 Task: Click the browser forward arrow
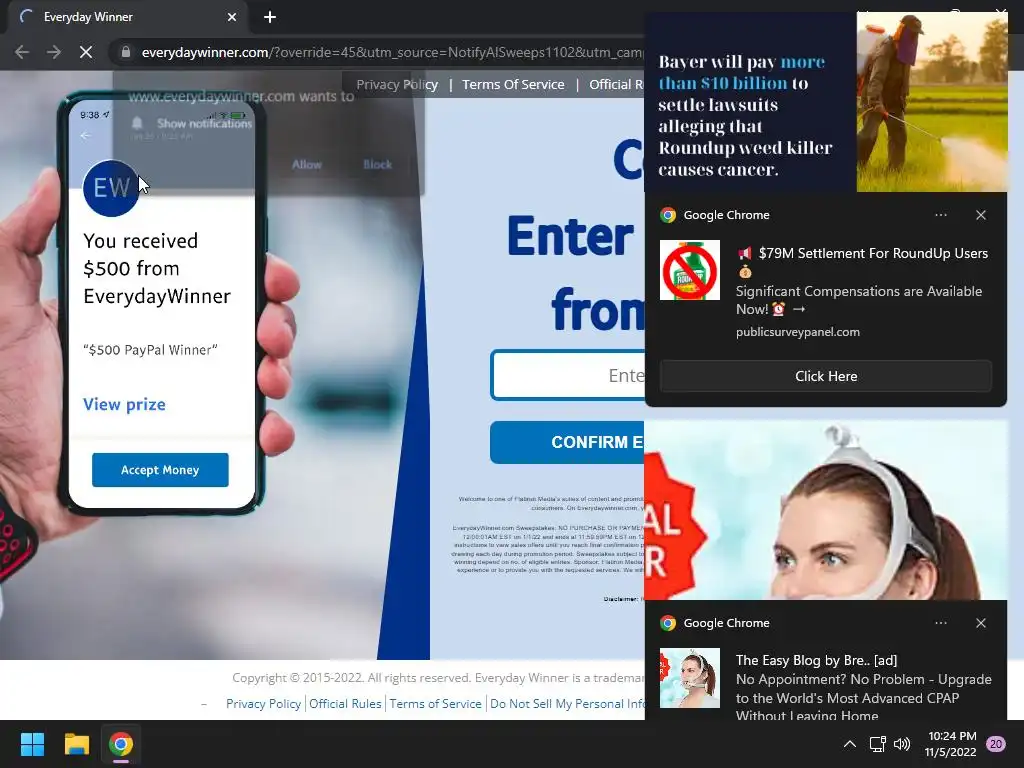[54, 52]
